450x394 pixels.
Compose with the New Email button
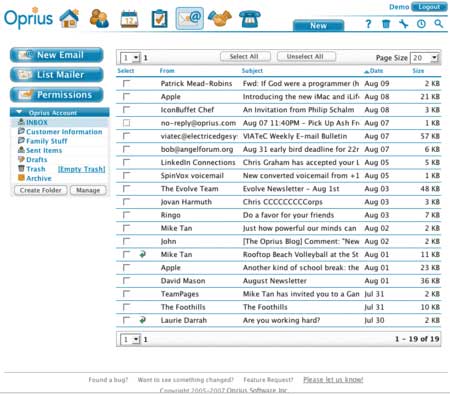pos(57,55)
